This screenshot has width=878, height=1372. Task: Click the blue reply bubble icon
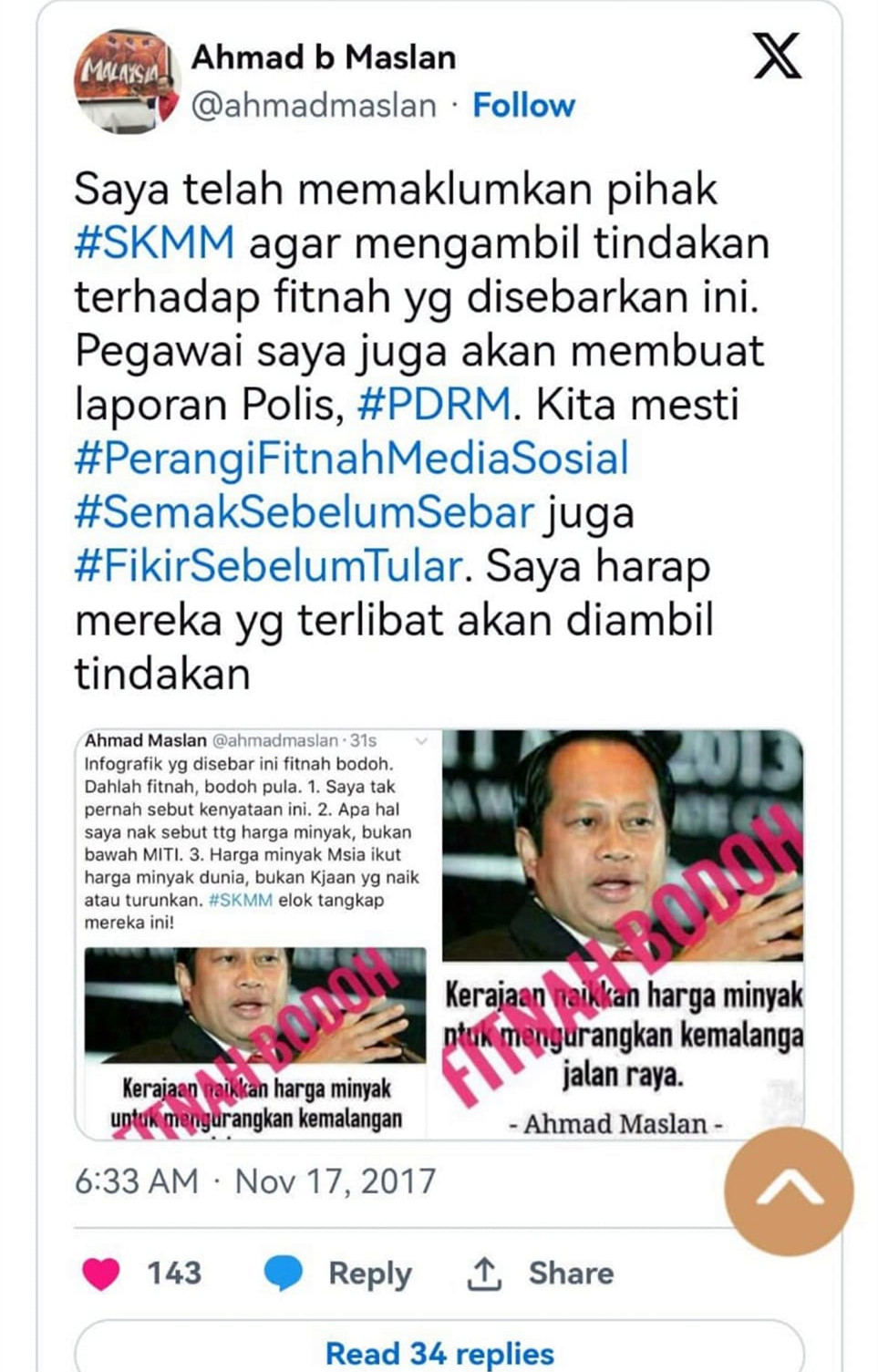point(284,1274)
